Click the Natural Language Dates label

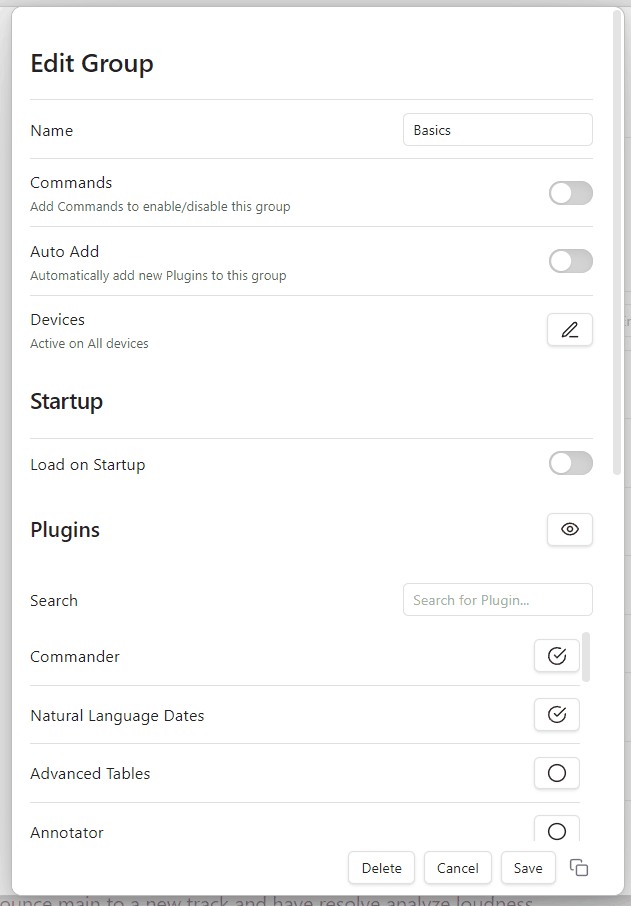click(x=117, y=716)
